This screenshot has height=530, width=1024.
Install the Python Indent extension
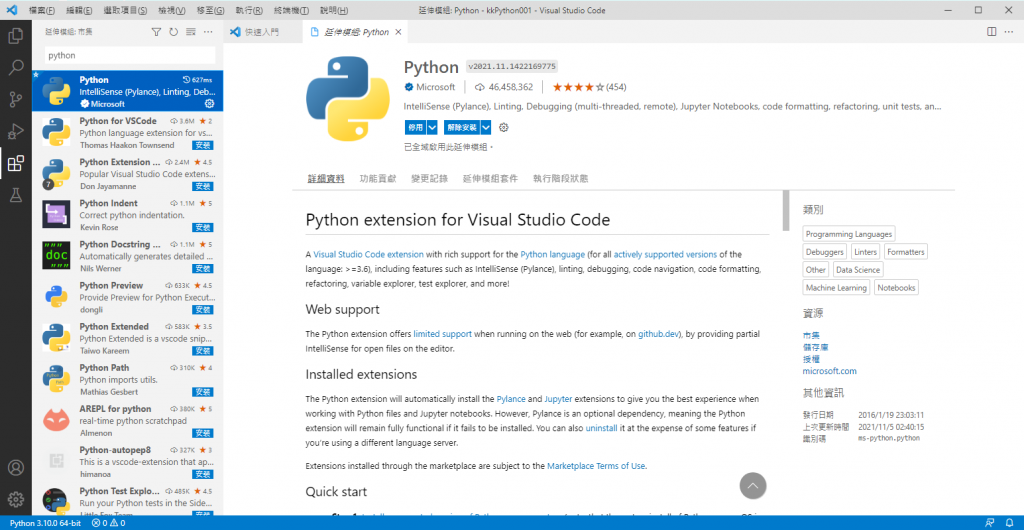tap(202, 228)
